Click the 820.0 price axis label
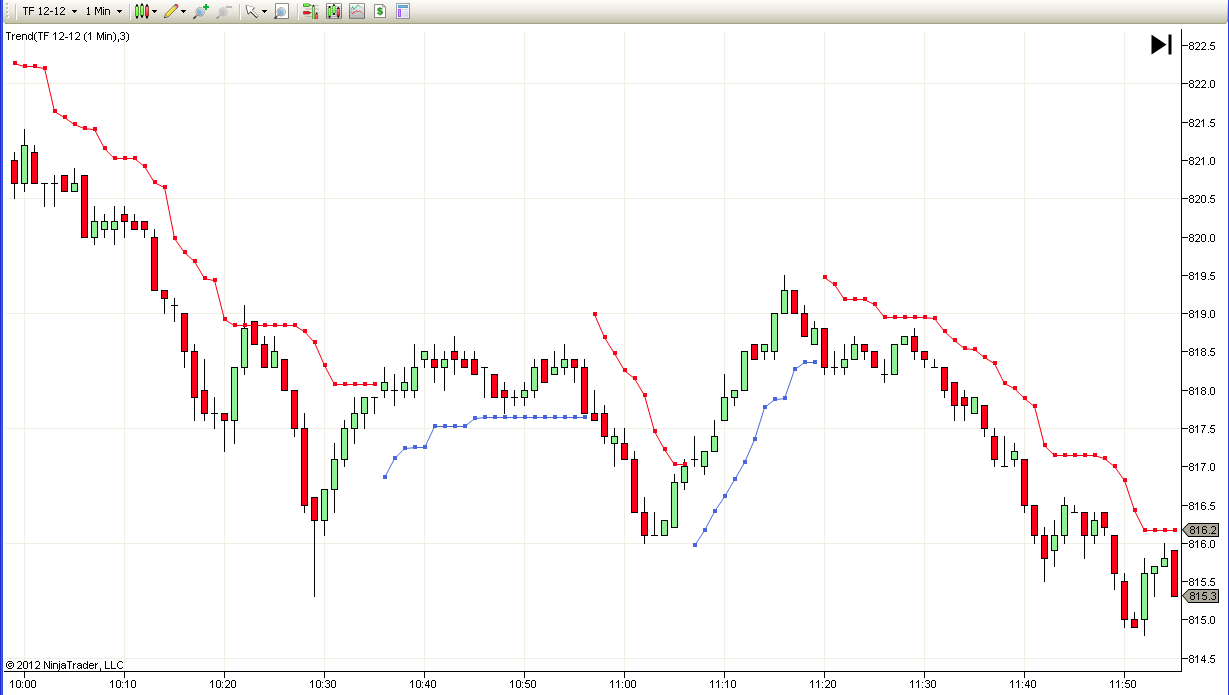1229x695 pixels. point(1200,238)
